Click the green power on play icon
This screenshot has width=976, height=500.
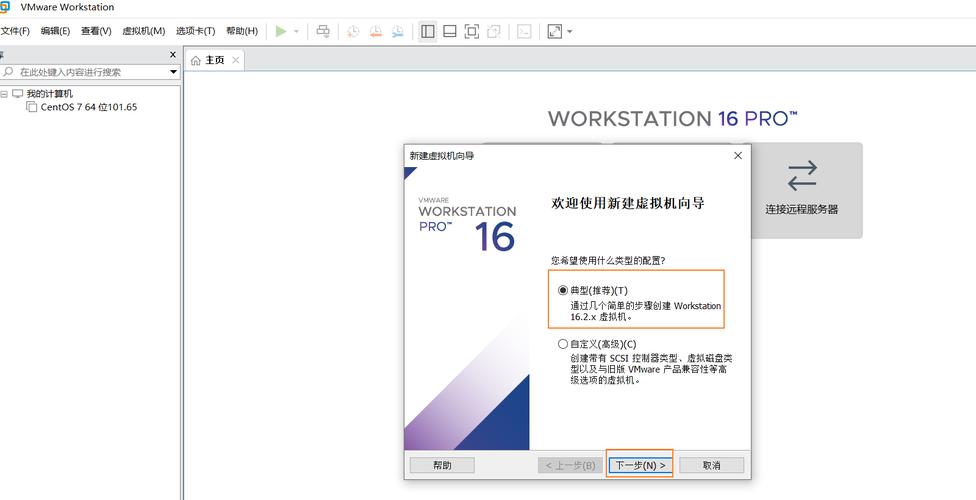281,31
